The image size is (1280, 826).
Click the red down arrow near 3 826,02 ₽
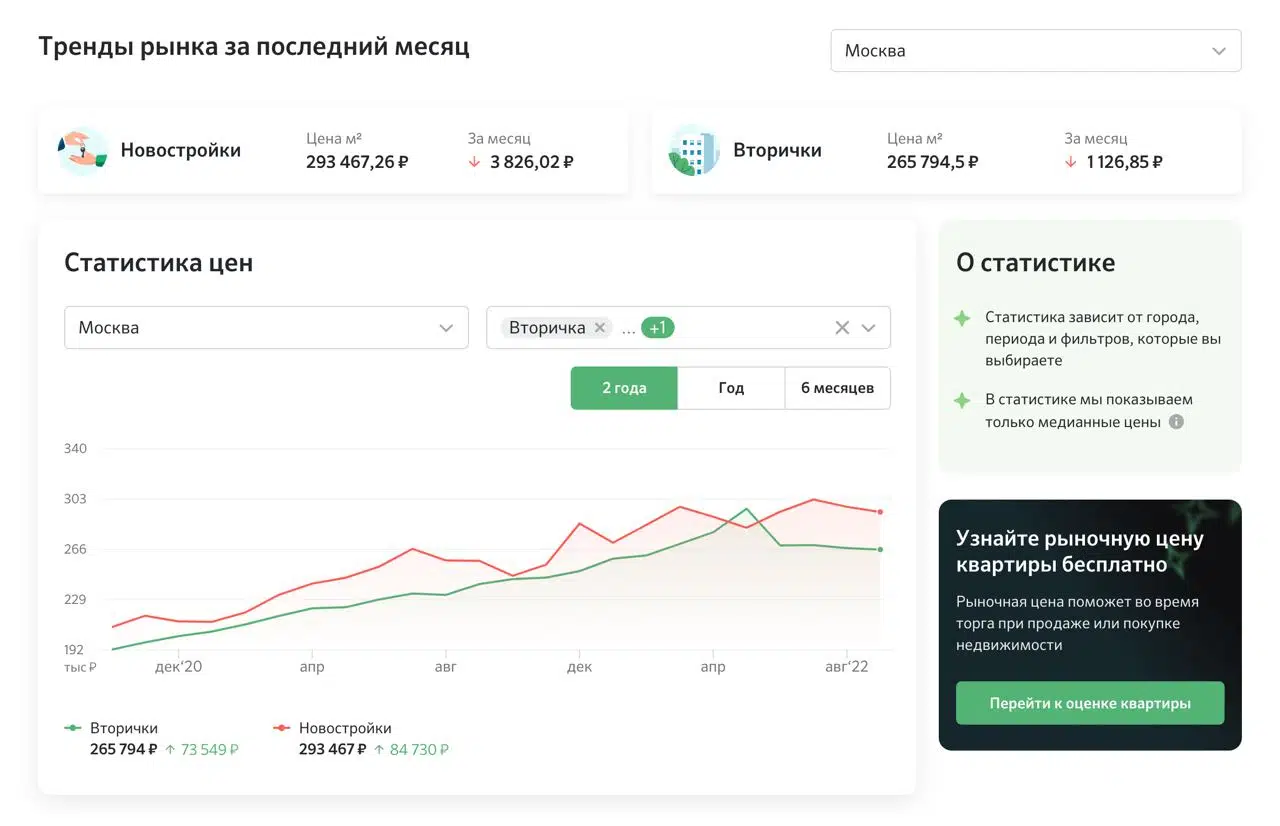pyautogui.click(x=474, y=162)
